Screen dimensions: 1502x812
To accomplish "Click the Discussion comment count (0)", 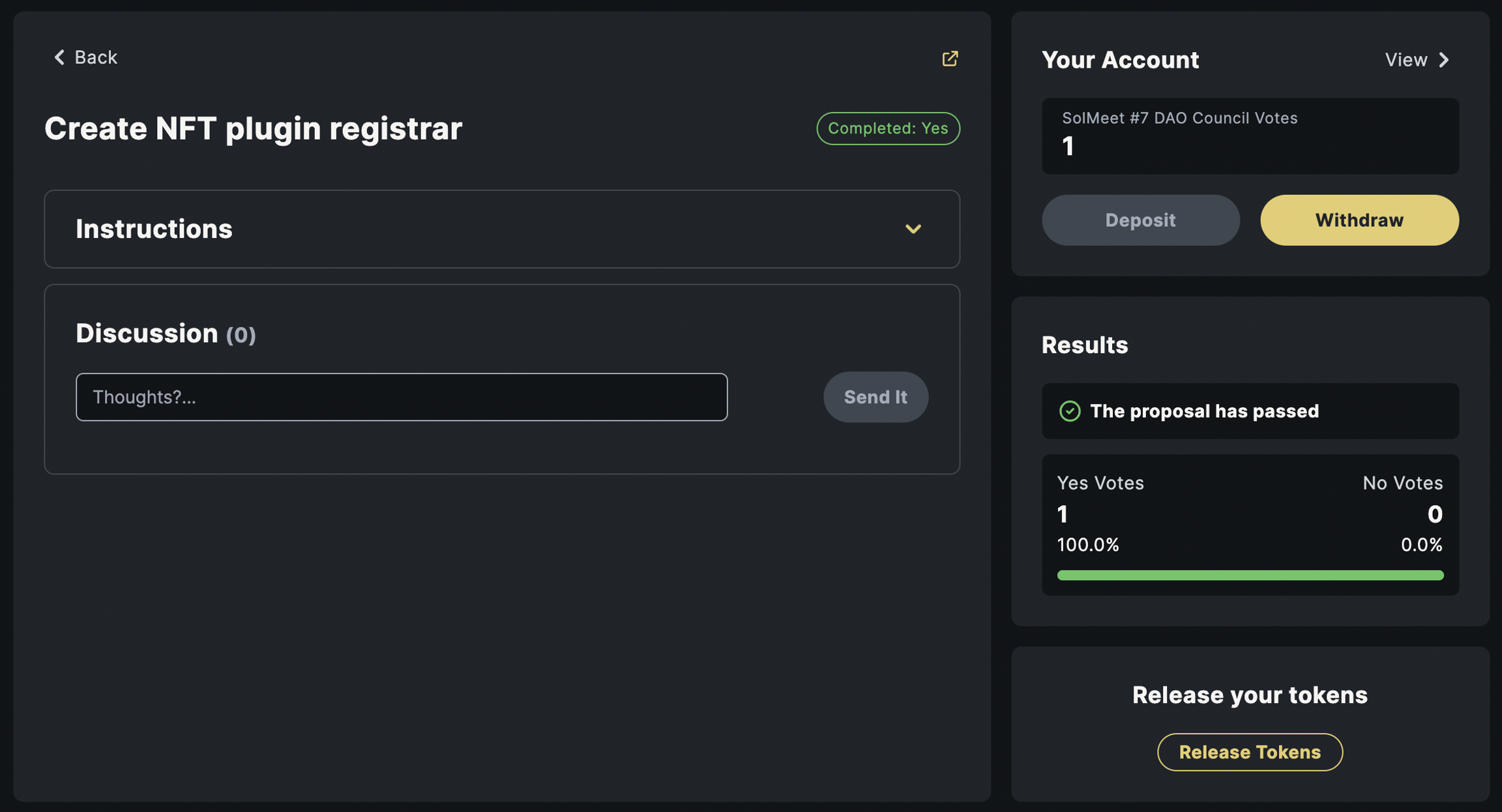I will [241, 335].
